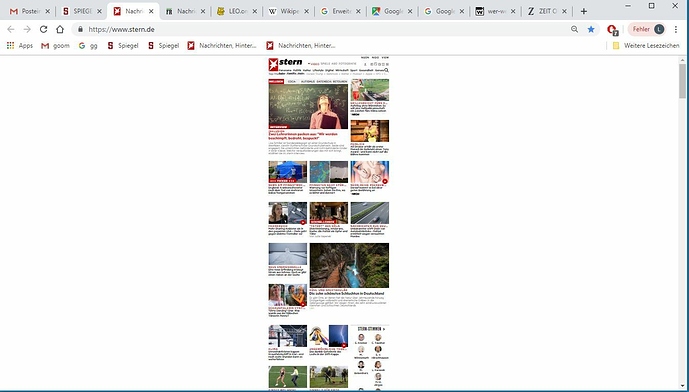The height and width of the screenshot is (392, 689).
Task: Click the vertical scrollbar thumb
Action: [682, 81]
